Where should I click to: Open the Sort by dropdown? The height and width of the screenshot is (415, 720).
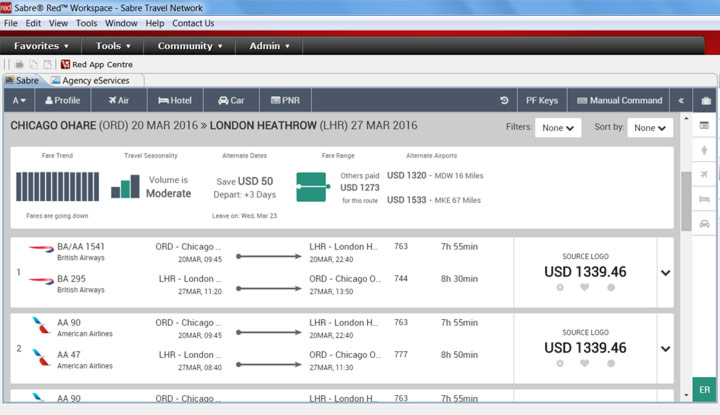click(x=650, y=128)
